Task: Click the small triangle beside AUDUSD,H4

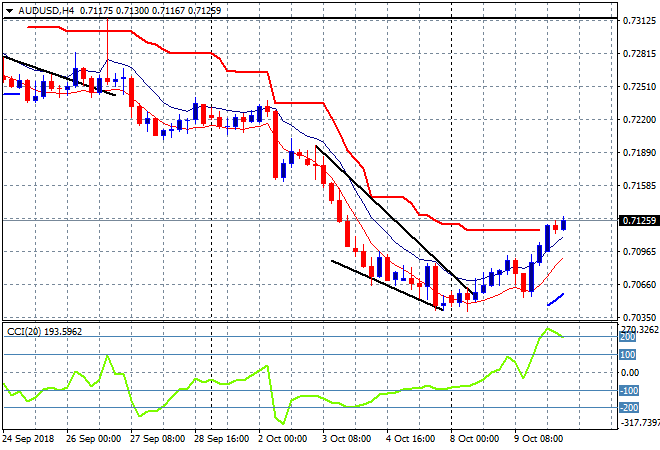Action: (8, 9)
